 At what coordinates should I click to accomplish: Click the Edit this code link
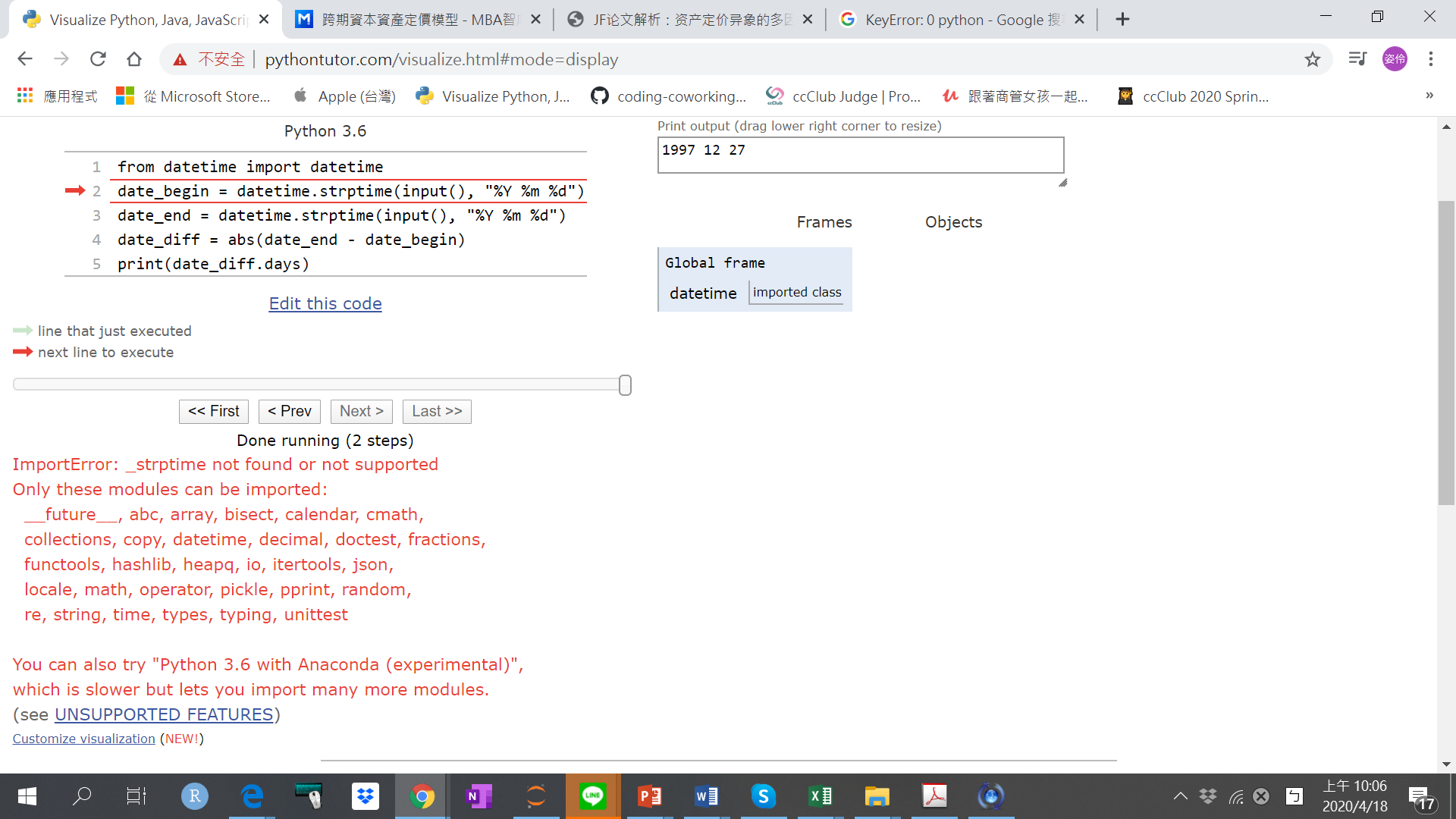[325, 303]
